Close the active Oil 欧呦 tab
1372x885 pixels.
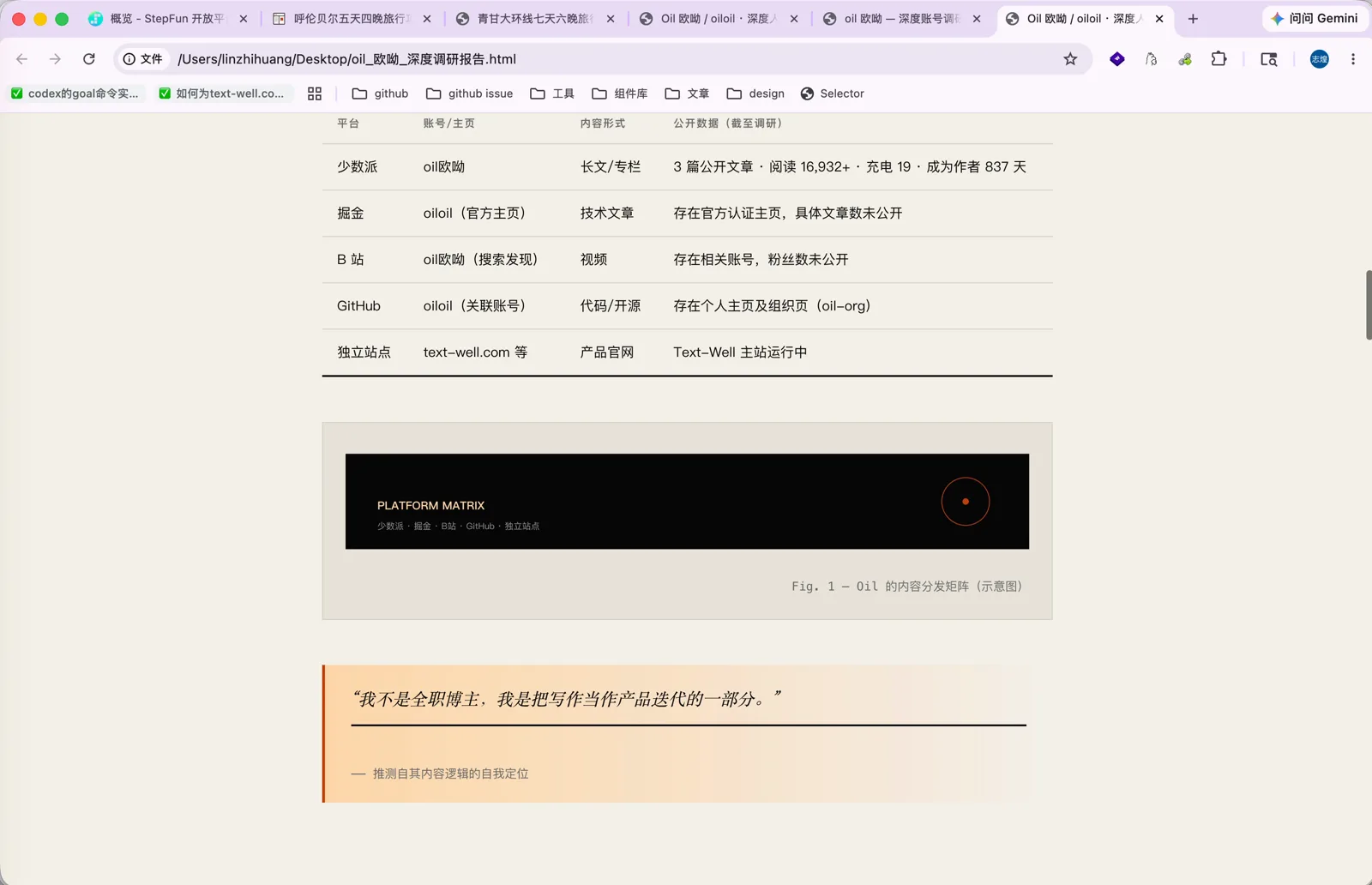1159,19
